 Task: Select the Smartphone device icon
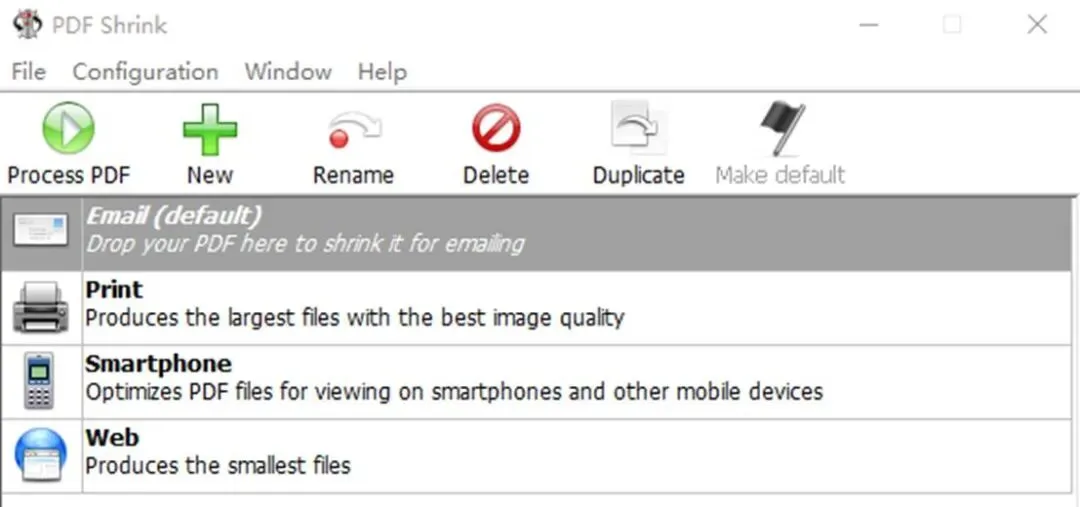(39, 381)
